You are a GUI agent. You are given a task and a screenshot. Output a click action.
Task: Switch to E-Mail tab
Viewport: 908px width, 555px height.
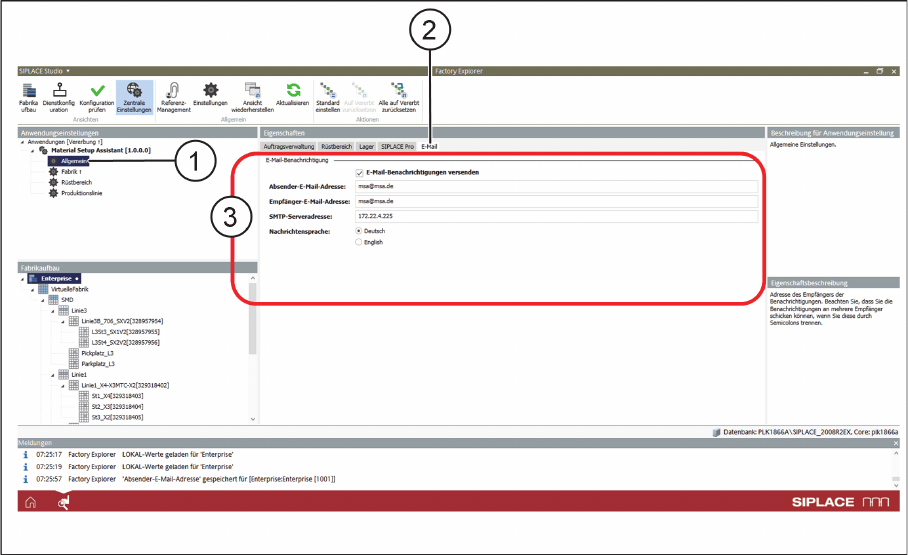point(429,147)
